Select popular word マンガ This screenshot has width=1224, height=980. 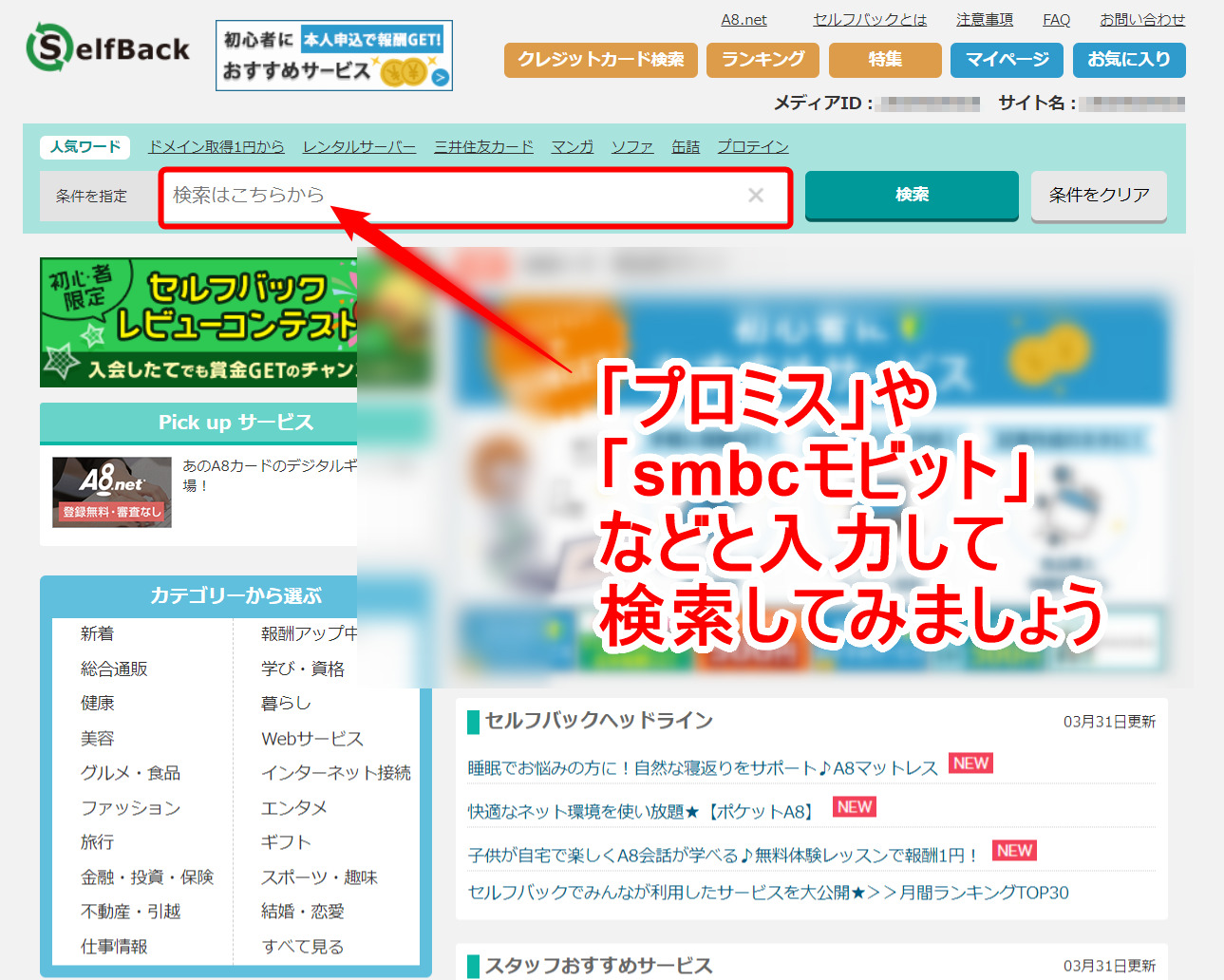(x=572, y=147)
